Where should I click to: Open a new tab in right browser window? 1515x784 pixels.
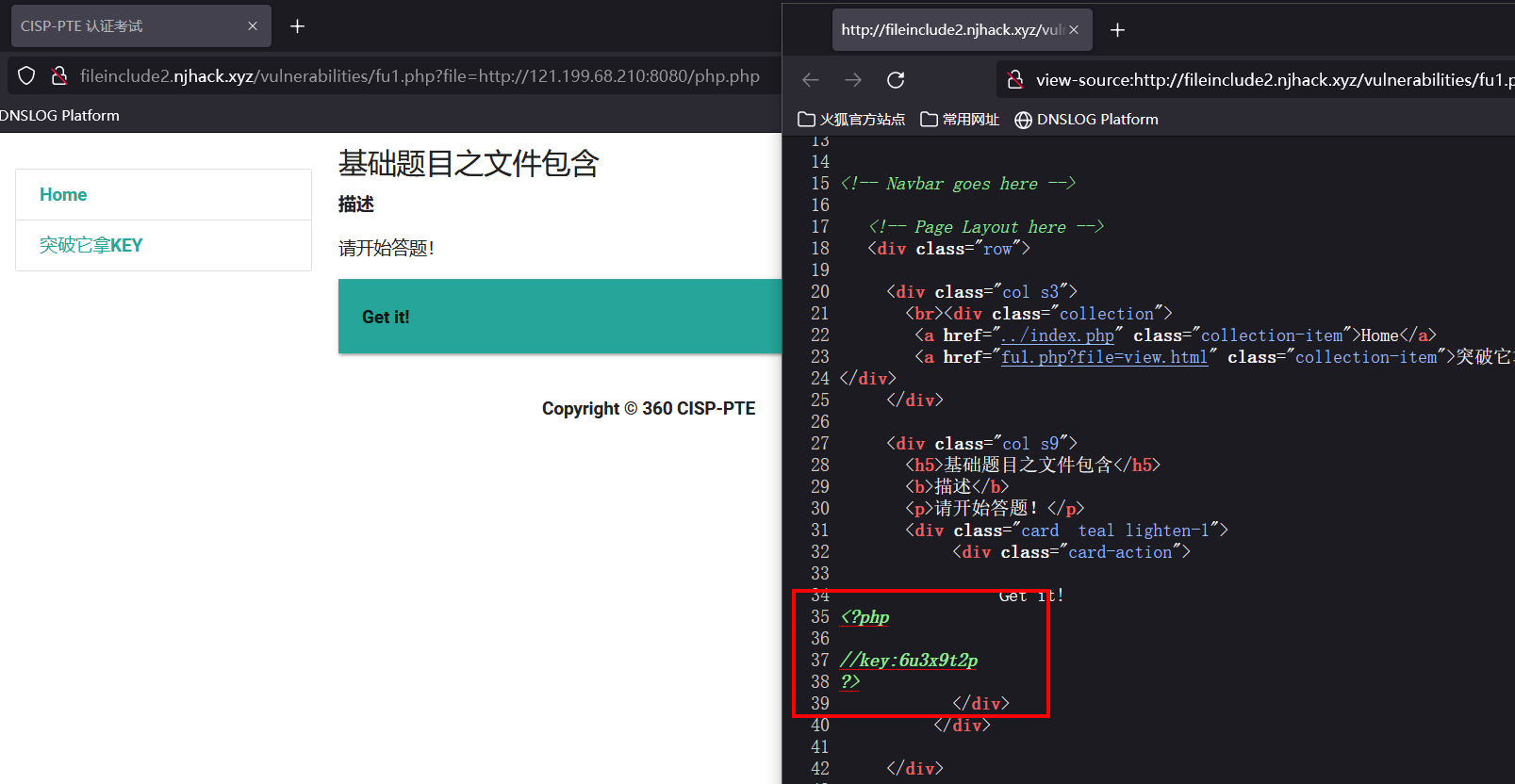point(1117,30)
